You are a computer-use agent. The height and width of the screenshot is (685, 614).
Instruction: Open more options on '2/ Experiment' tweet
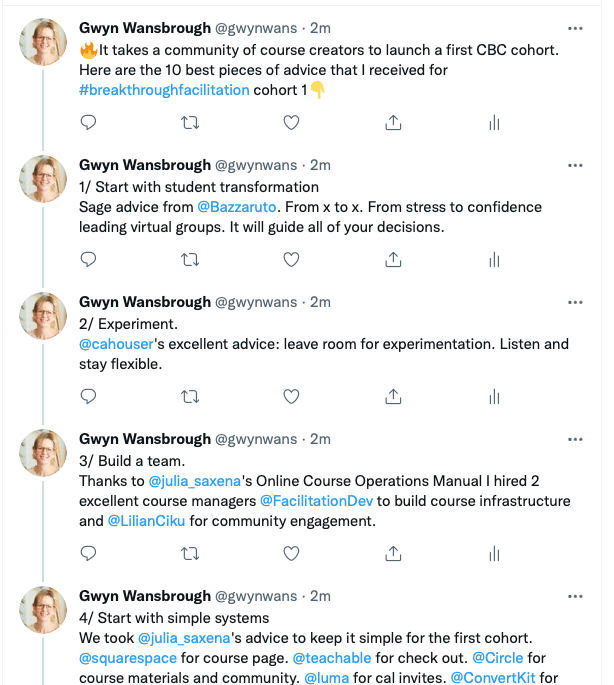[x=575, y=302]
